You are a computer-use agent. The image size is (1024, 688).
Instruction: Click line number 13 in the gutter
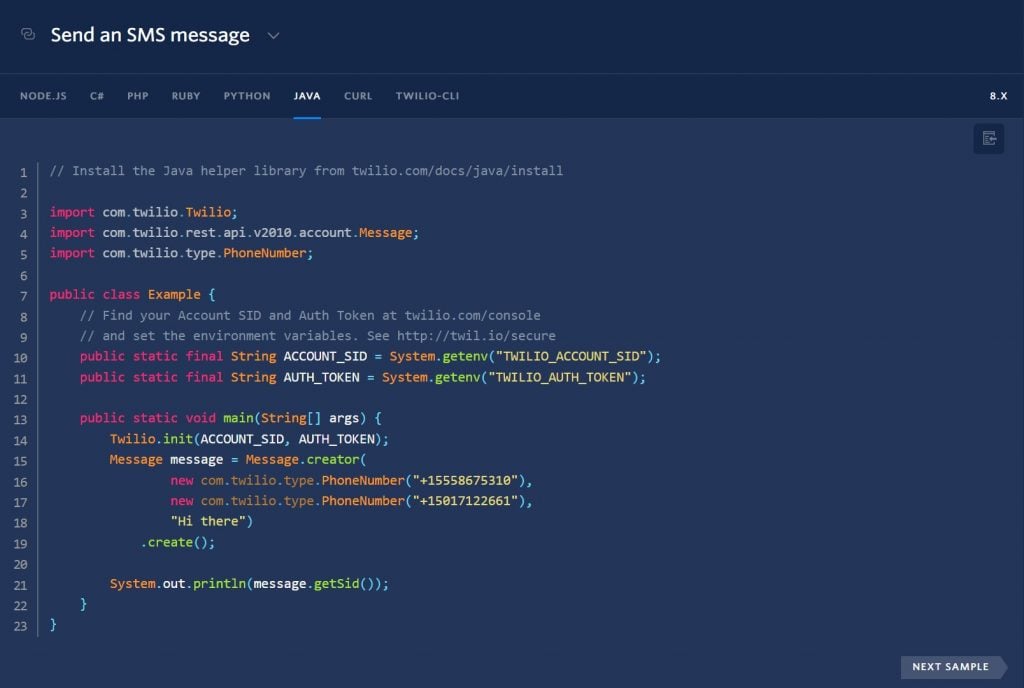(22, 418)
